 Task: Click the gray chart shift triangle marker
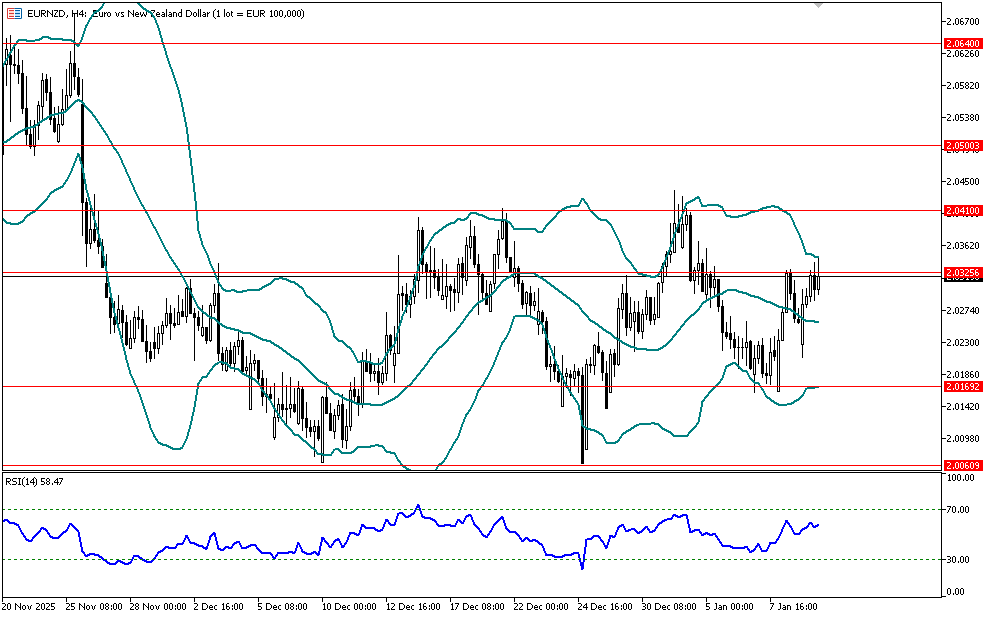click(820, 6)
